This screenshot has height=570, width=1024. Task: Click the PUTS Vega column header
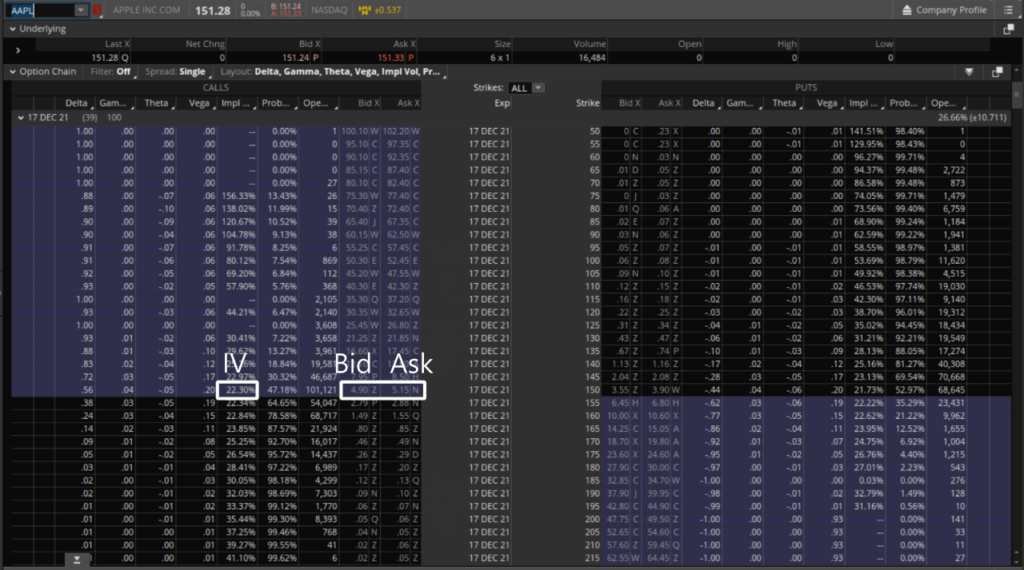[826, 103]
